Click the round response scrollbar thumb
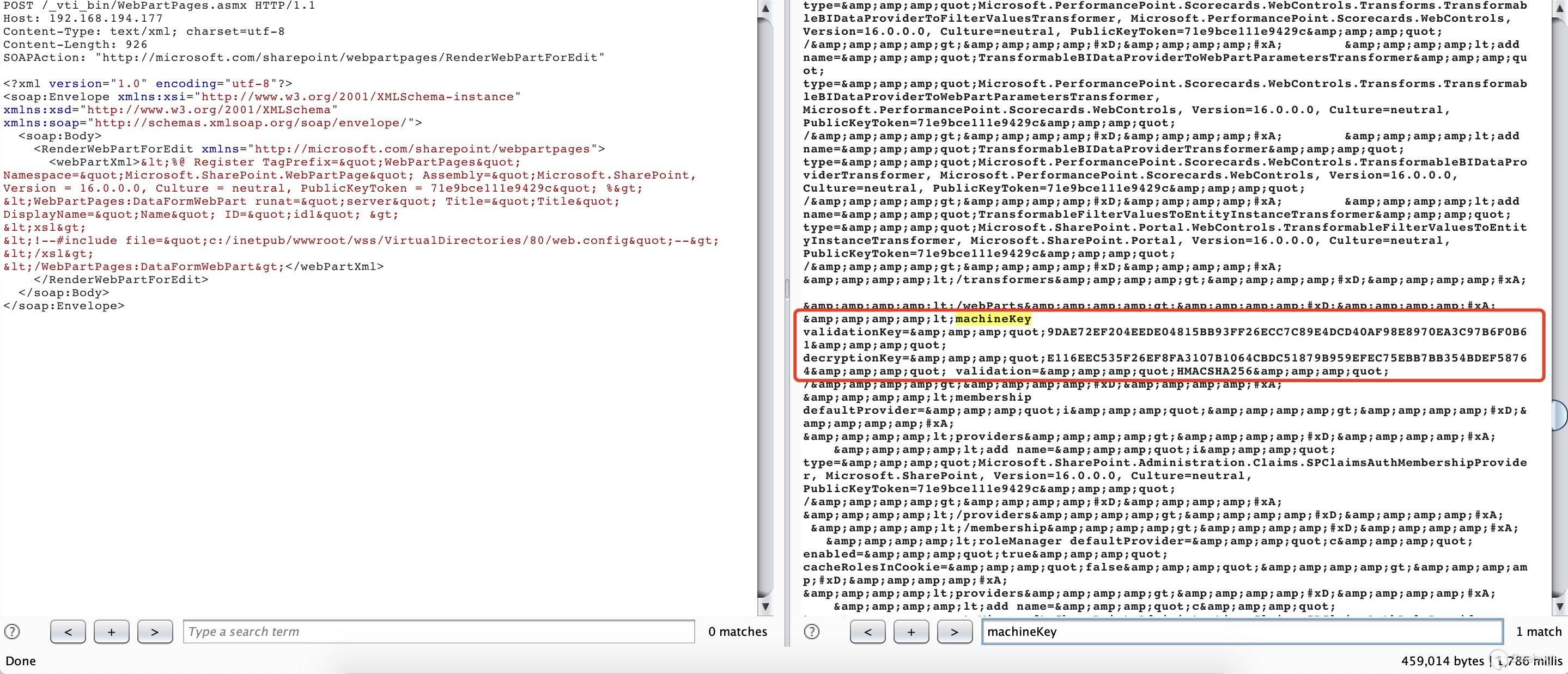1568x674 pixels. pyautogui.click(x=1560, y=415)
